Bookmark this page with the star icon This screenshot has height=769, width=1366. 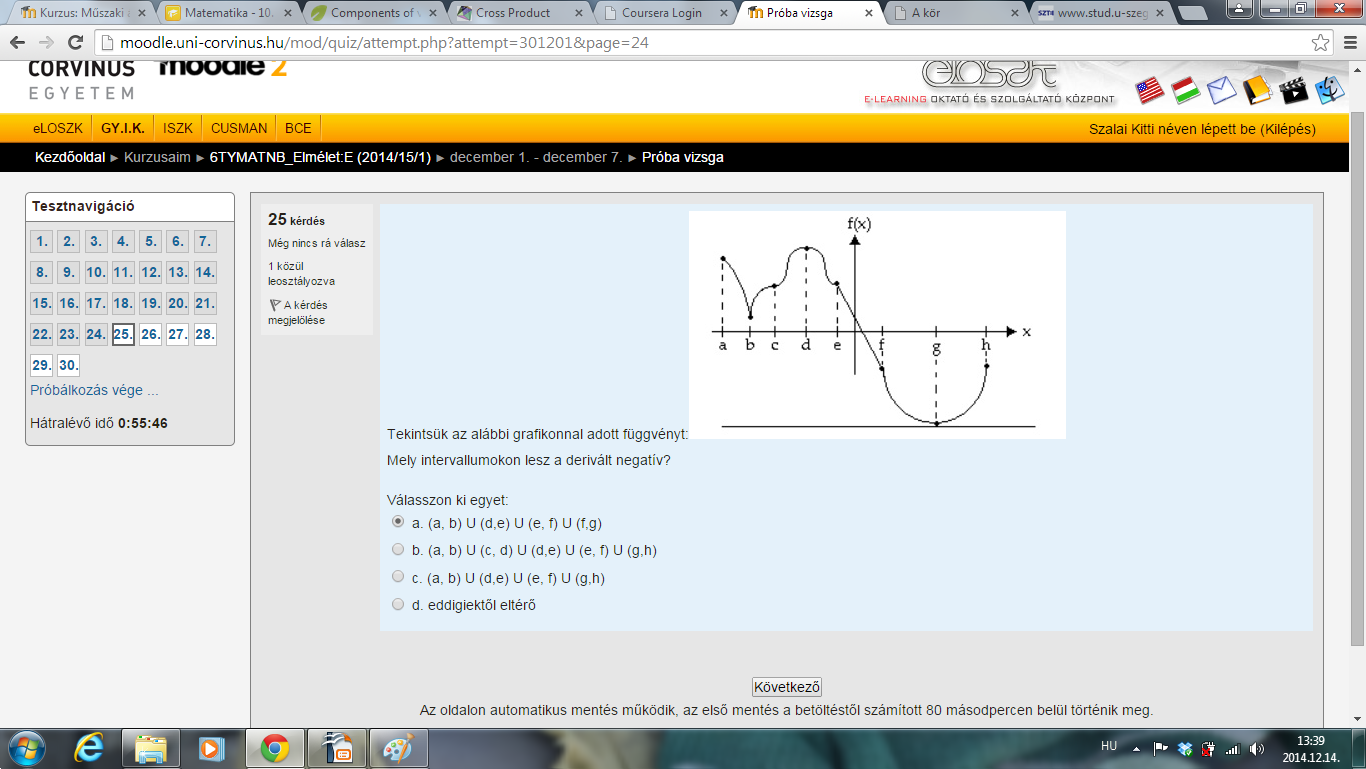coord(1321,43)
